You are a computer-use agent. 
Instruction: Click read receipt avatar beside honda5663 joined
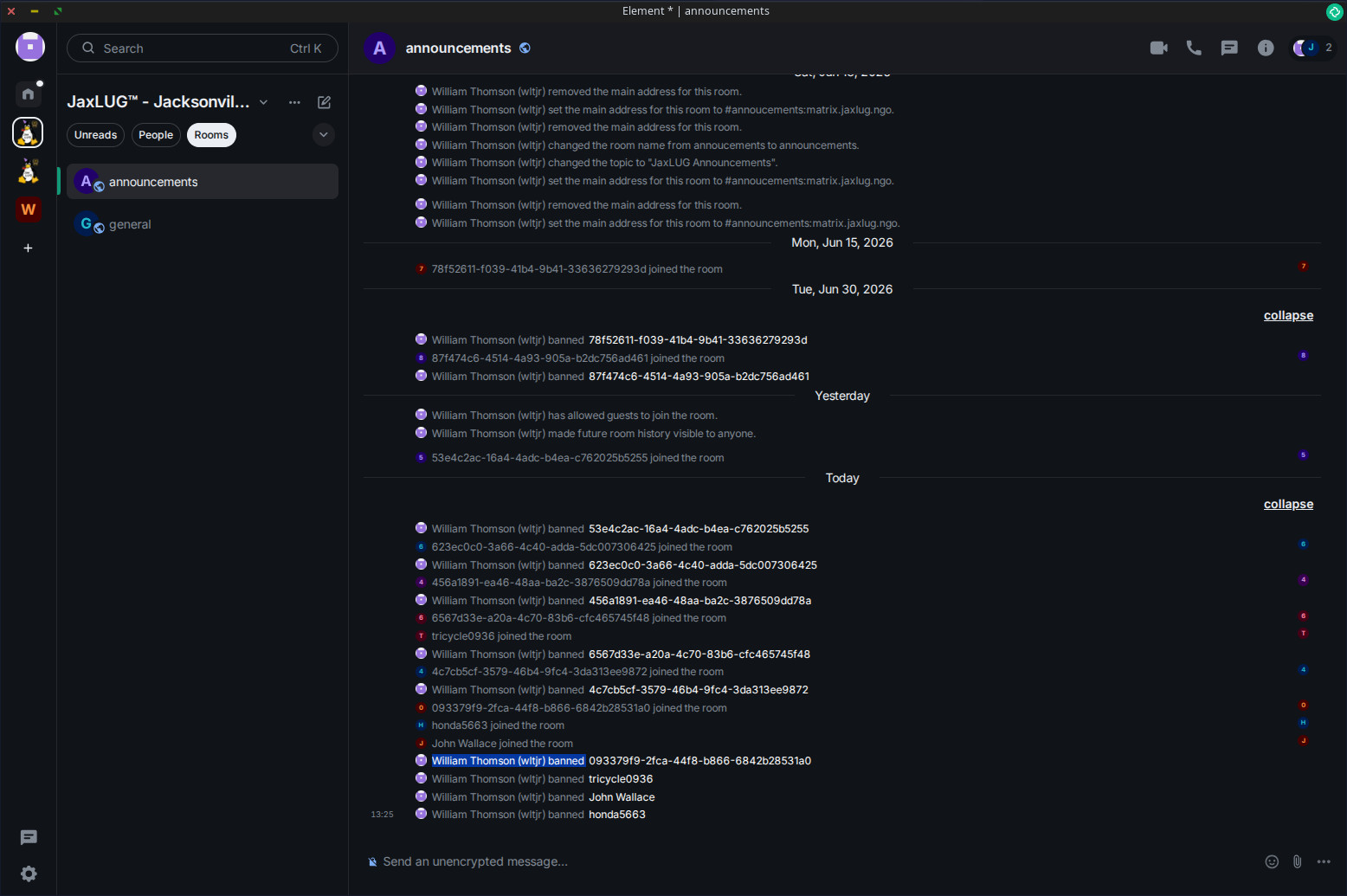tap(1303, 723)
